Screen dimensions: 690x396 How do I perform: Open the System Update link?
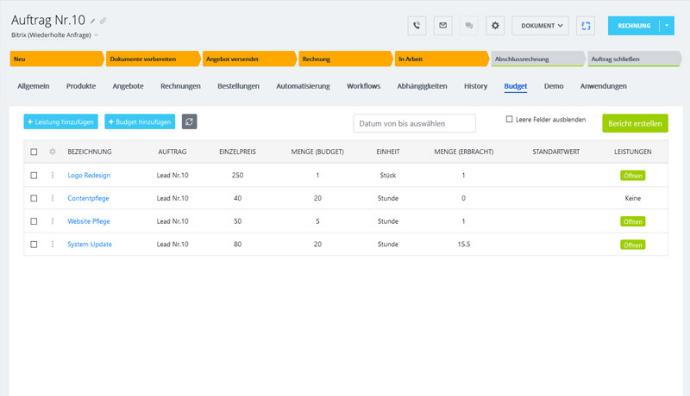point(89,244)
